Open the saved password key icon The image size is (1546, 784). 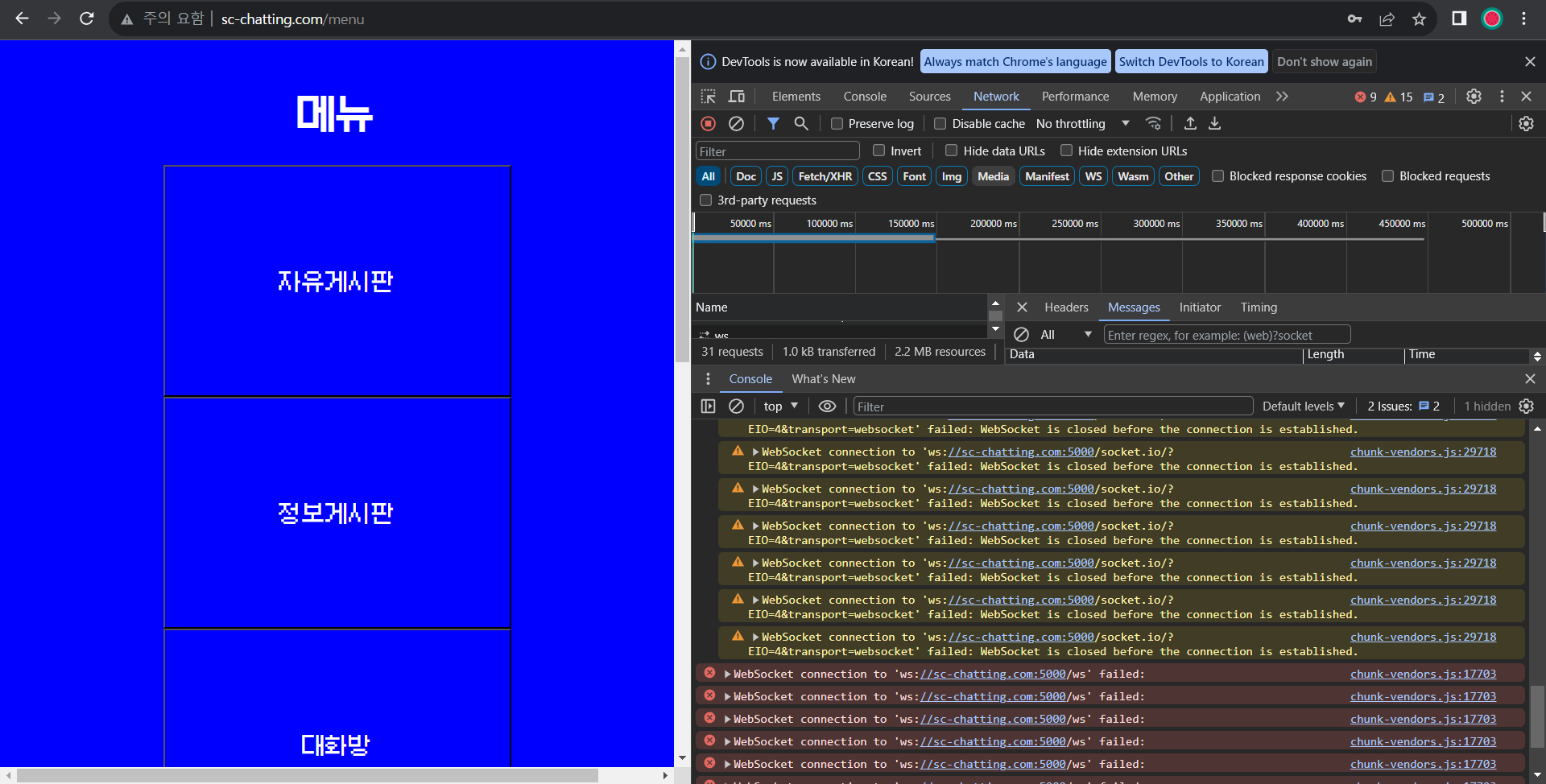pyautogui.click(x=1354, y=19)
